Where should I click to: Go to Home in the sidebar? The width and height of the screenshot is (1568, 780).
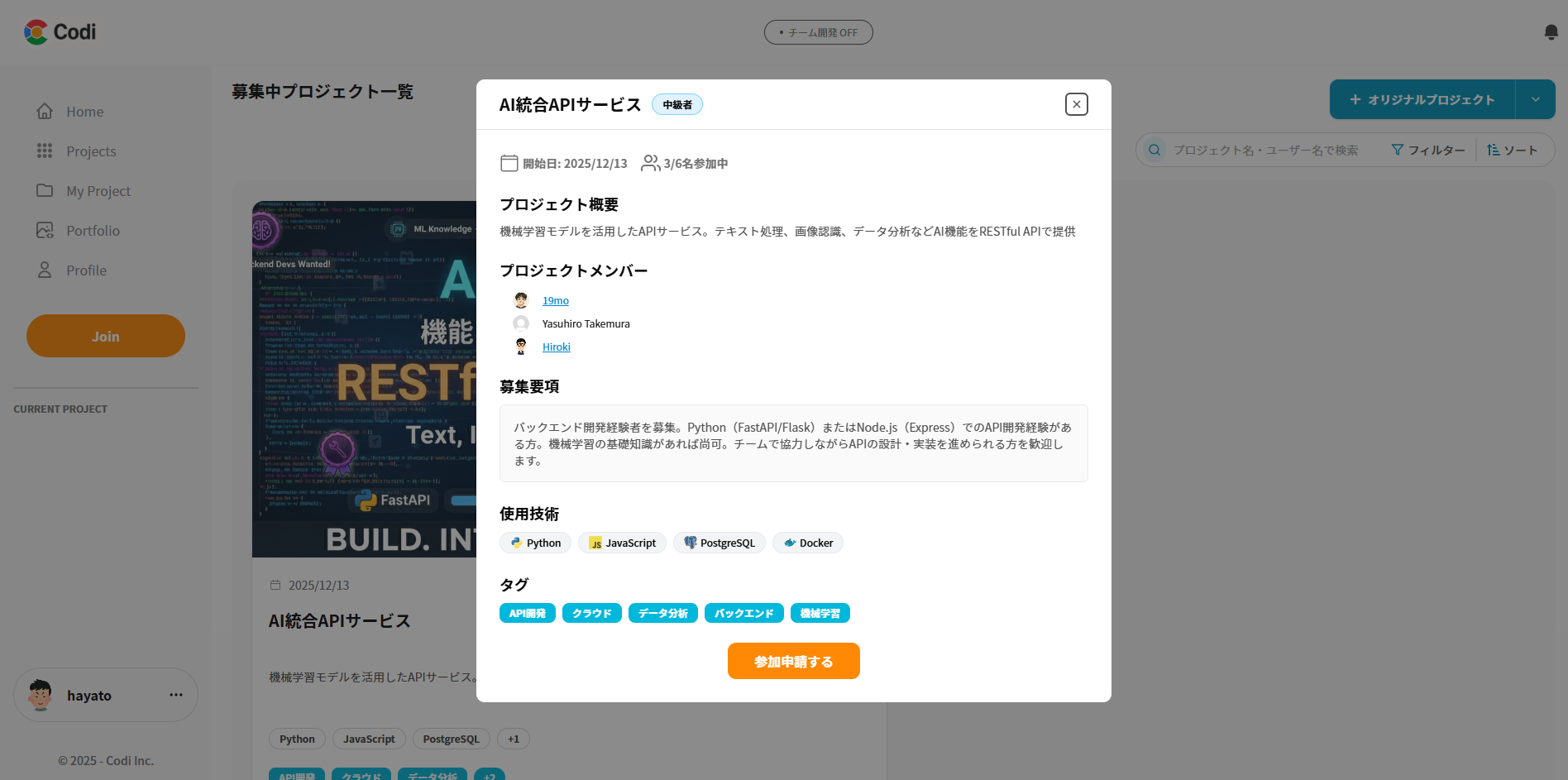click(84, 112)
